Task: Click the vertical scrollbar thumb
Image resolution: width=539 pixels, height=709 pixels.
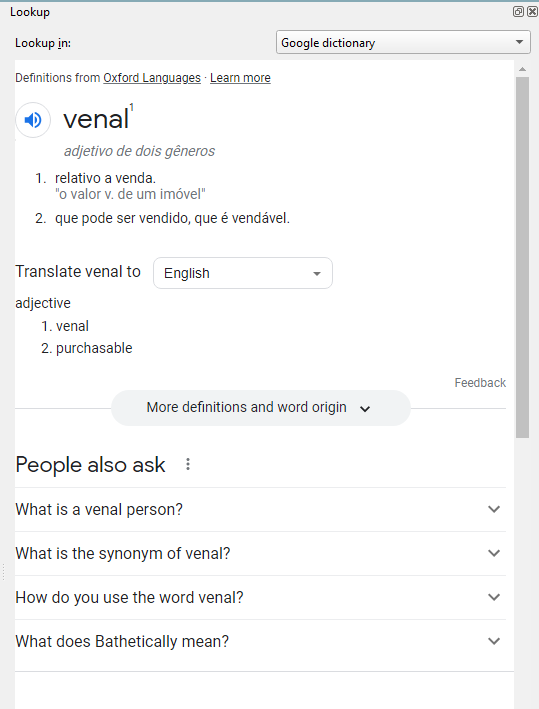Action: (522, 257)
